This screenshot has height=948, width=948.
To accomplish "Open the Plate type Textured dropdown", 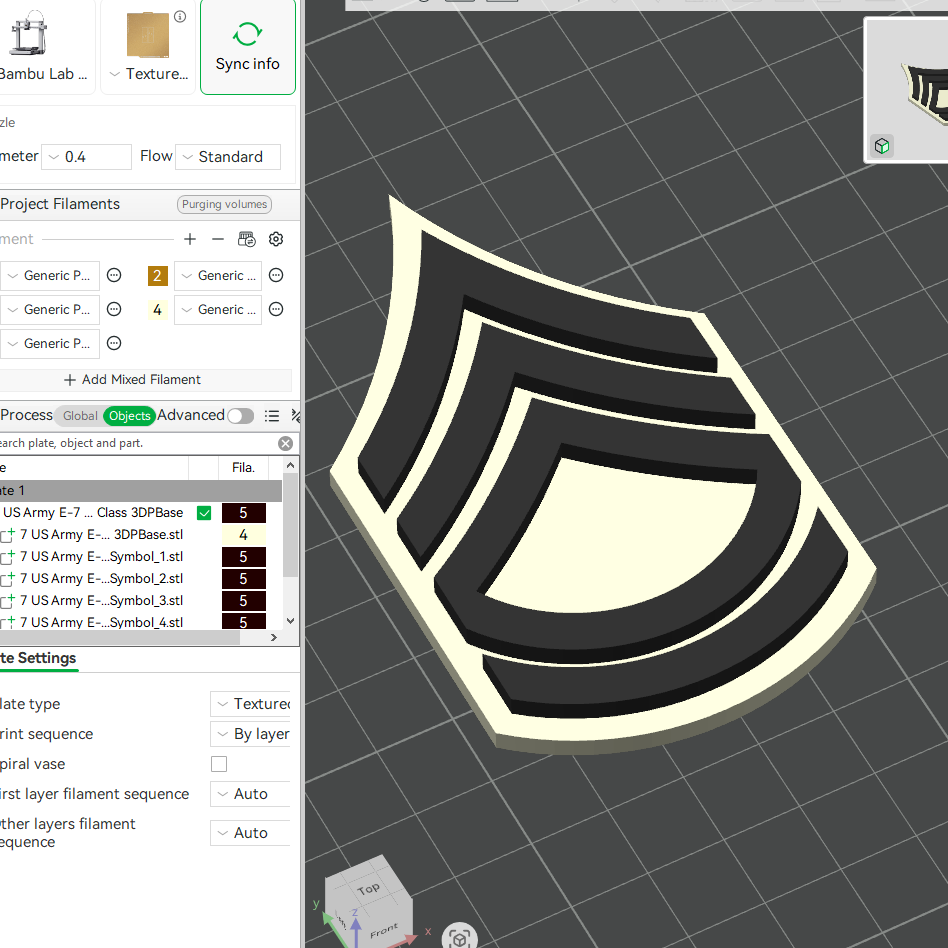I will (x=250, y=704).
